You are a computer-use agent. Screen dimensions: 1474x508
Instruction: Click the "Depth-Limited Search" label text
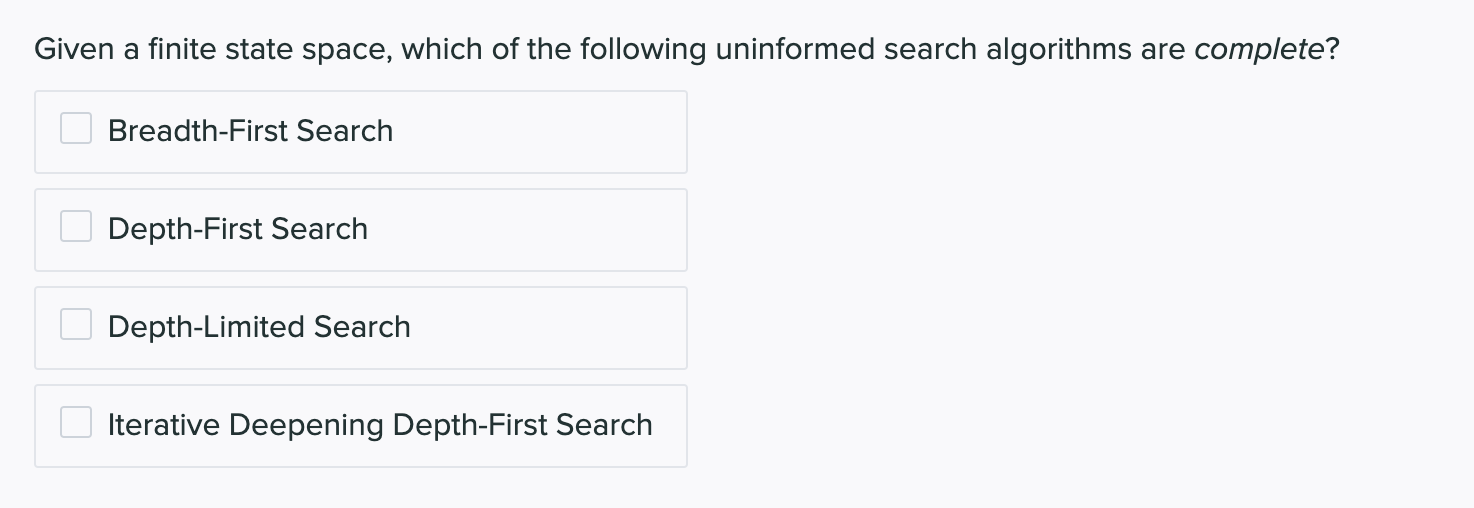[x=259, y=327]
